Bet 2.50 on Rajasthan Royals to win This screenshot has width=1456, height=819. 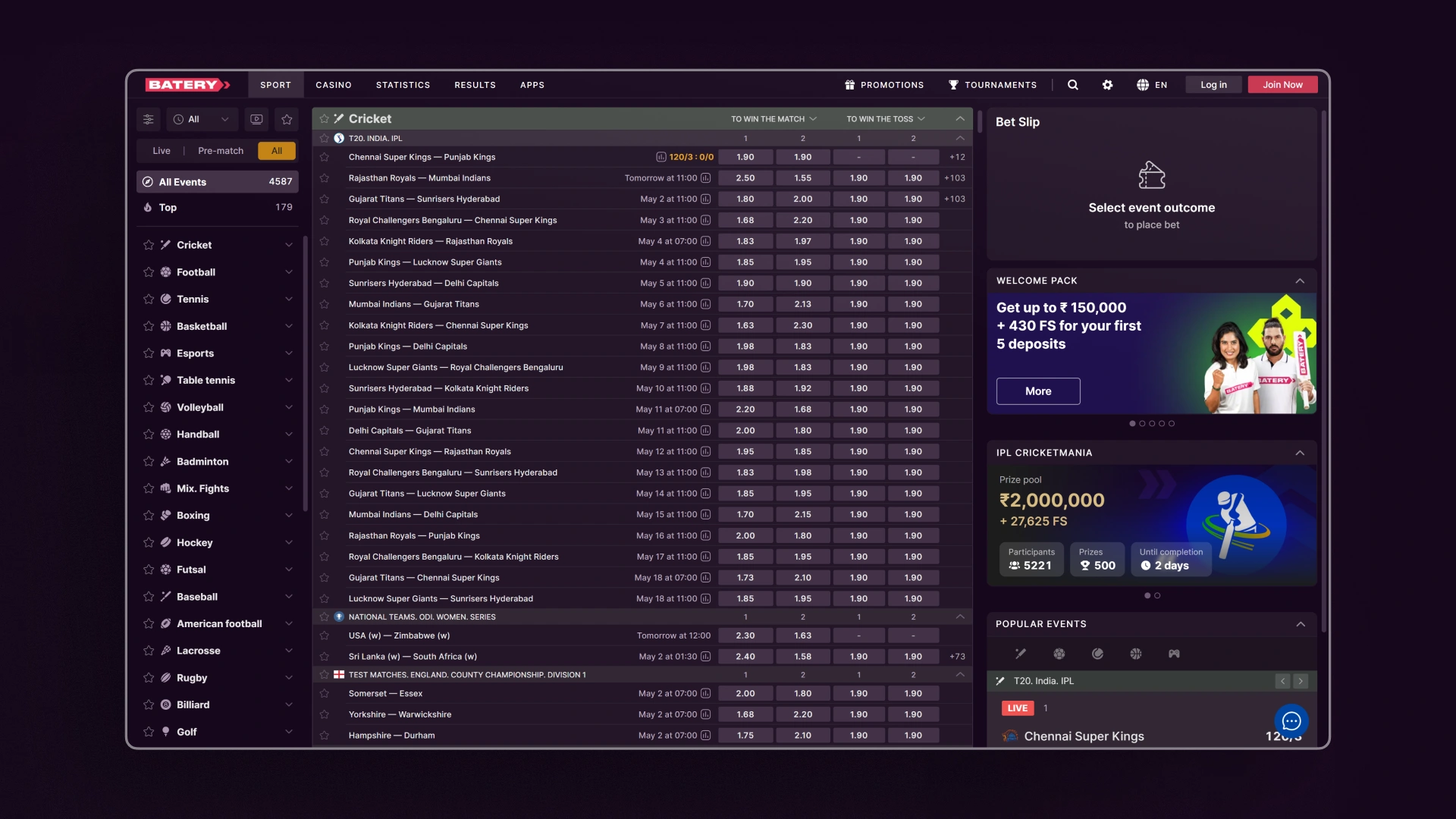point(745,178)
